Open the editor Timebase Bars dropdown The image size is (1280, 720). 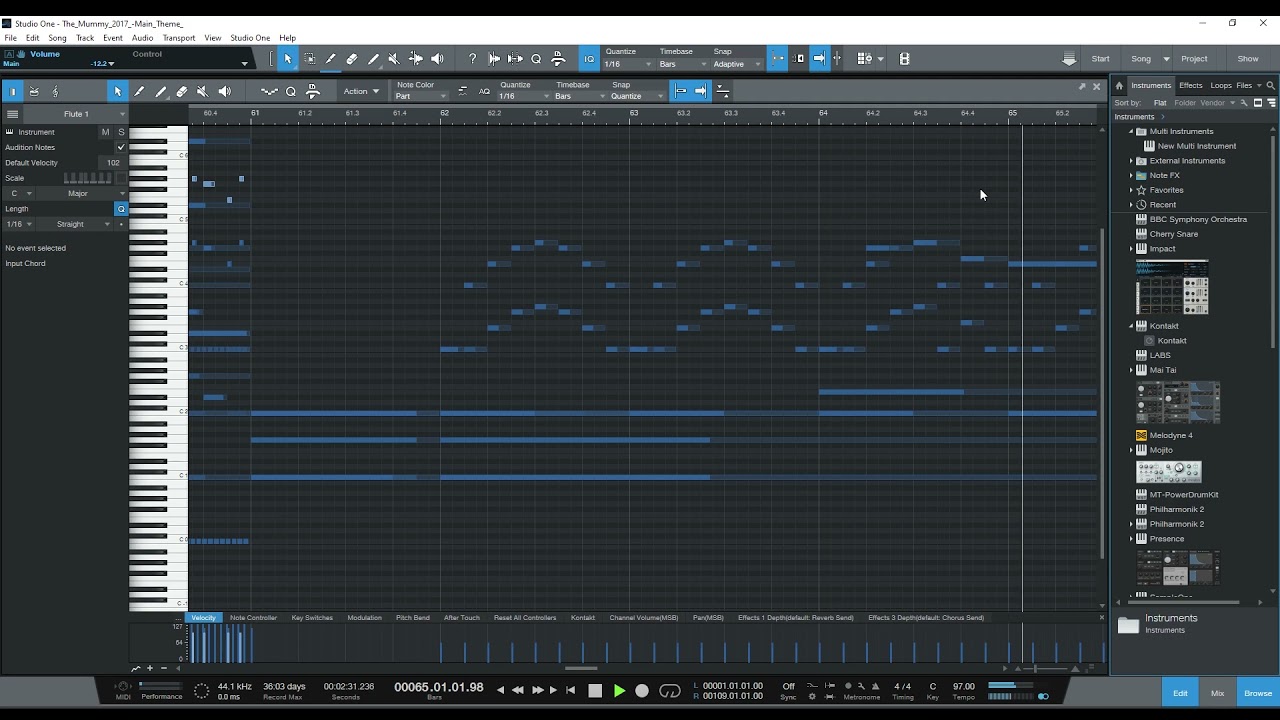coord(579,96)
